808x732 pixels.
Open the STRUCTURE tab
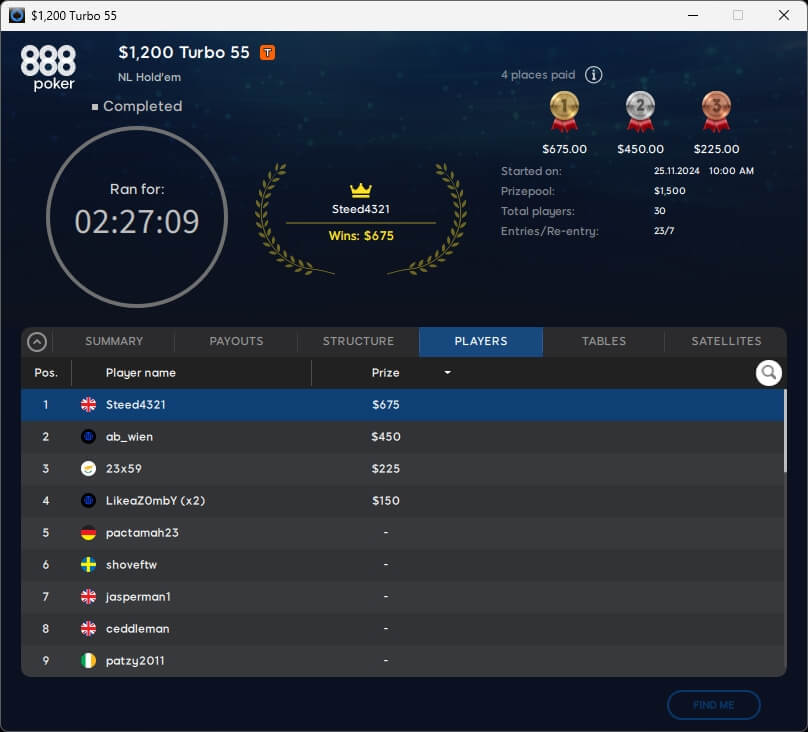(358, 341)
